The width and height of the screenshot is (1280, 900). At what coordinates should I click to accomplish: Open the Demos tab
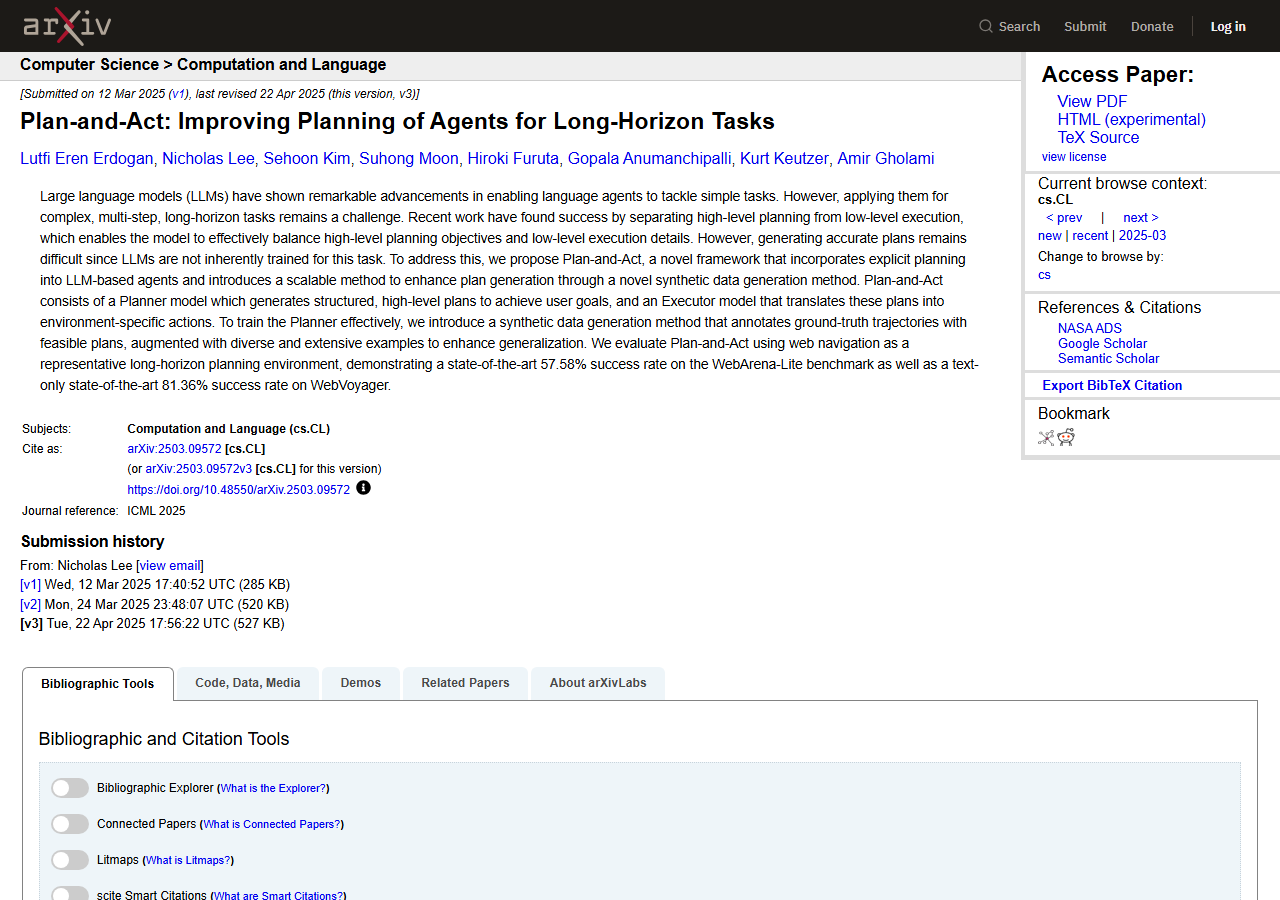click(x=361, y=683)
